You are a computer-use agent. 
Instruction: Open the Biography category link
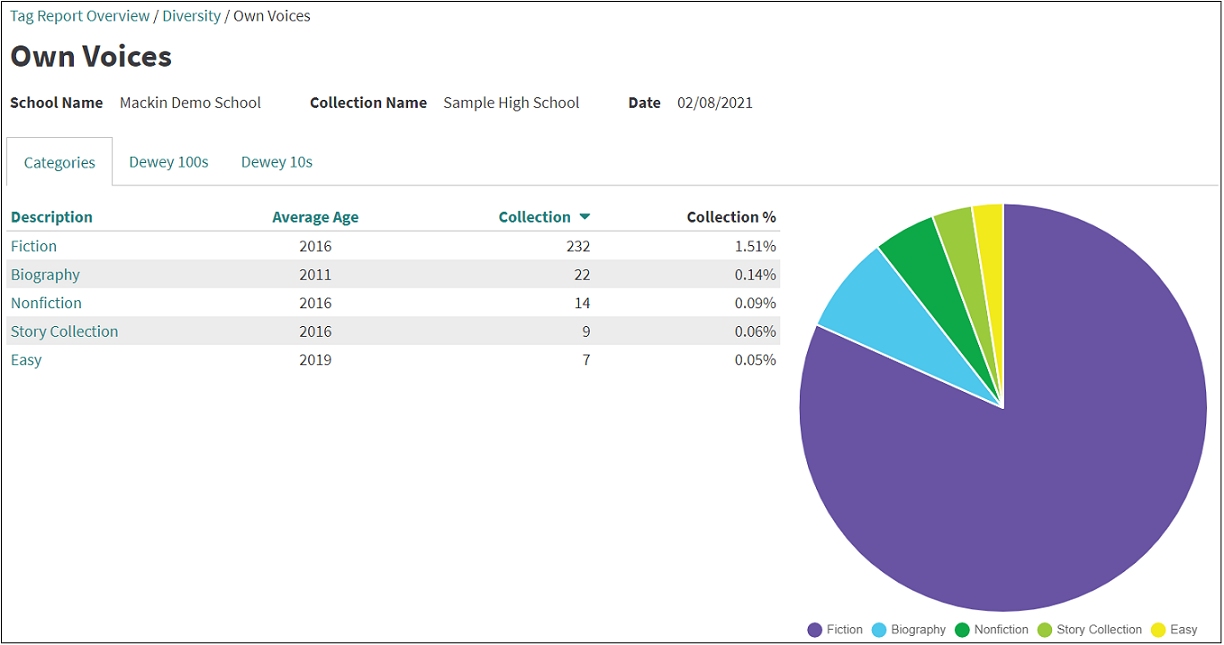pos(45,275)
